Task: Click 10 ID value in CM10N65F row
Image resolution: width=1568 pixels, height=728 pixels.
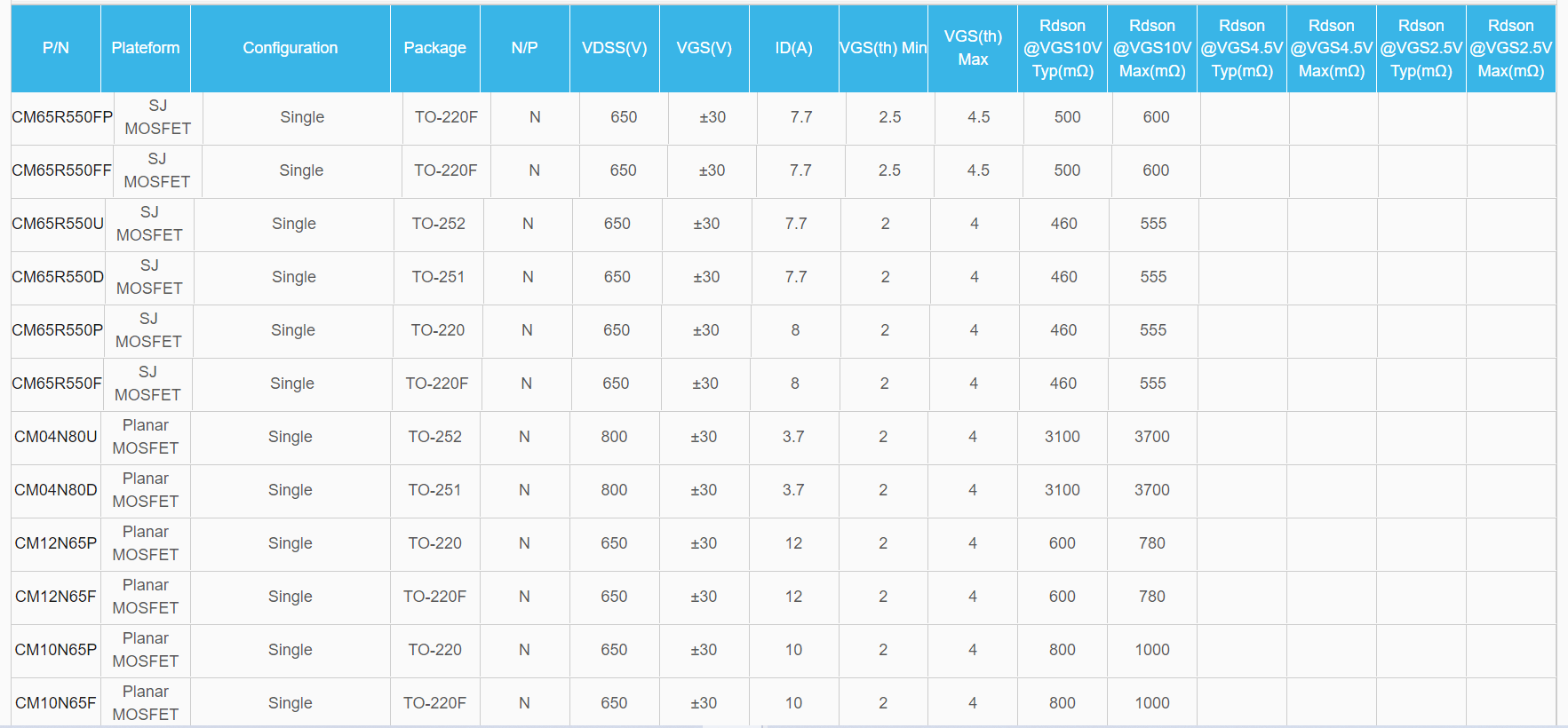Action: coord(793,703)
